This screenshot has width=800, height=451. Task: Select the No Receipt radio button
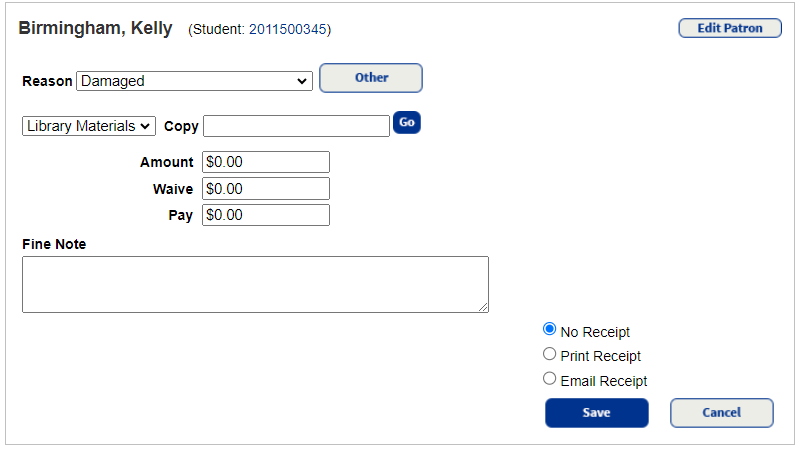click(x=549, y=329)
